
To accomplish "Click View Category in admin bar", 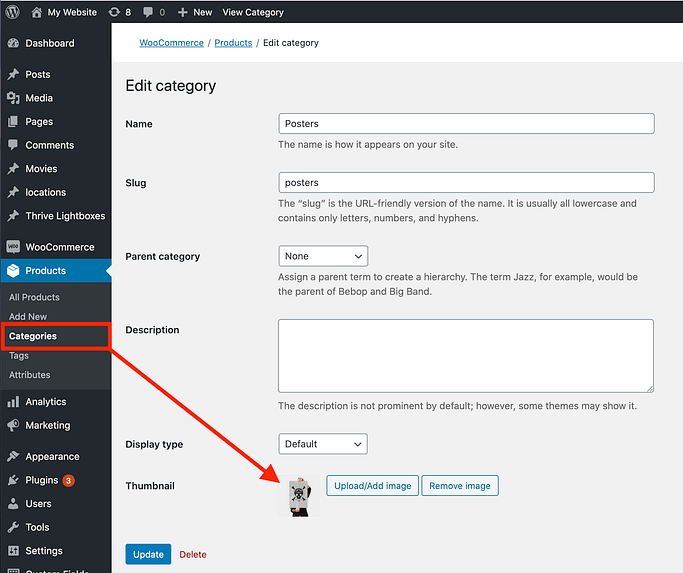I will pyautogui.click(x=253, y=12).
